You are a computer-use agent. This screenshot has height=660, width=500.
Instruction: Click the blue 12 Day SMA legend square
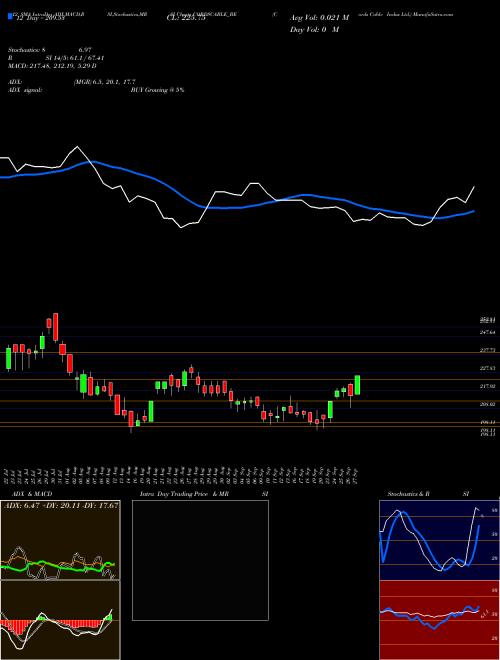click(11, 16)
